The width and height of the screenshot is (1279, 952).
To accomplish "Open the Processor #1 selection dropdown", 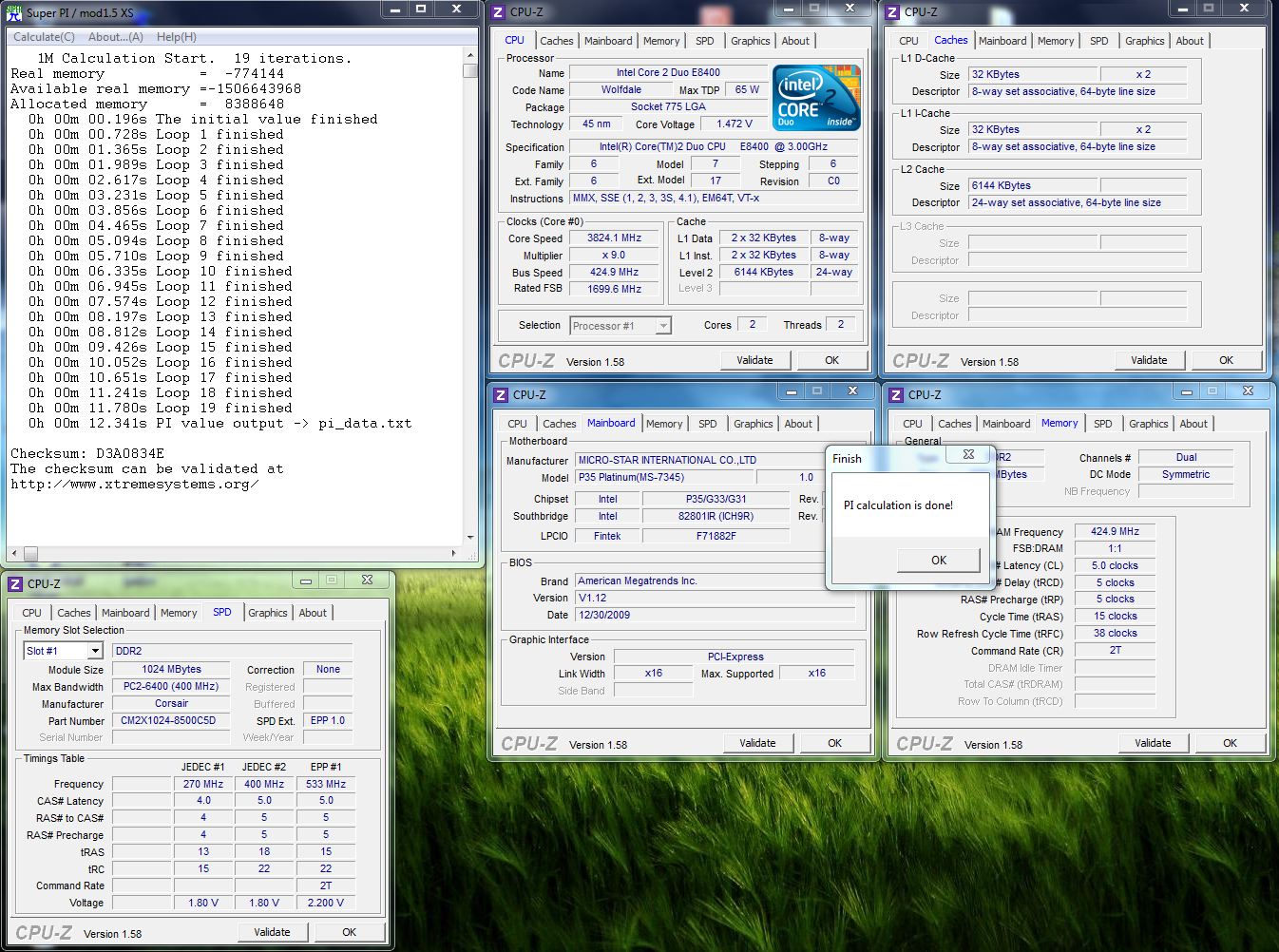I will click(663, 326).
